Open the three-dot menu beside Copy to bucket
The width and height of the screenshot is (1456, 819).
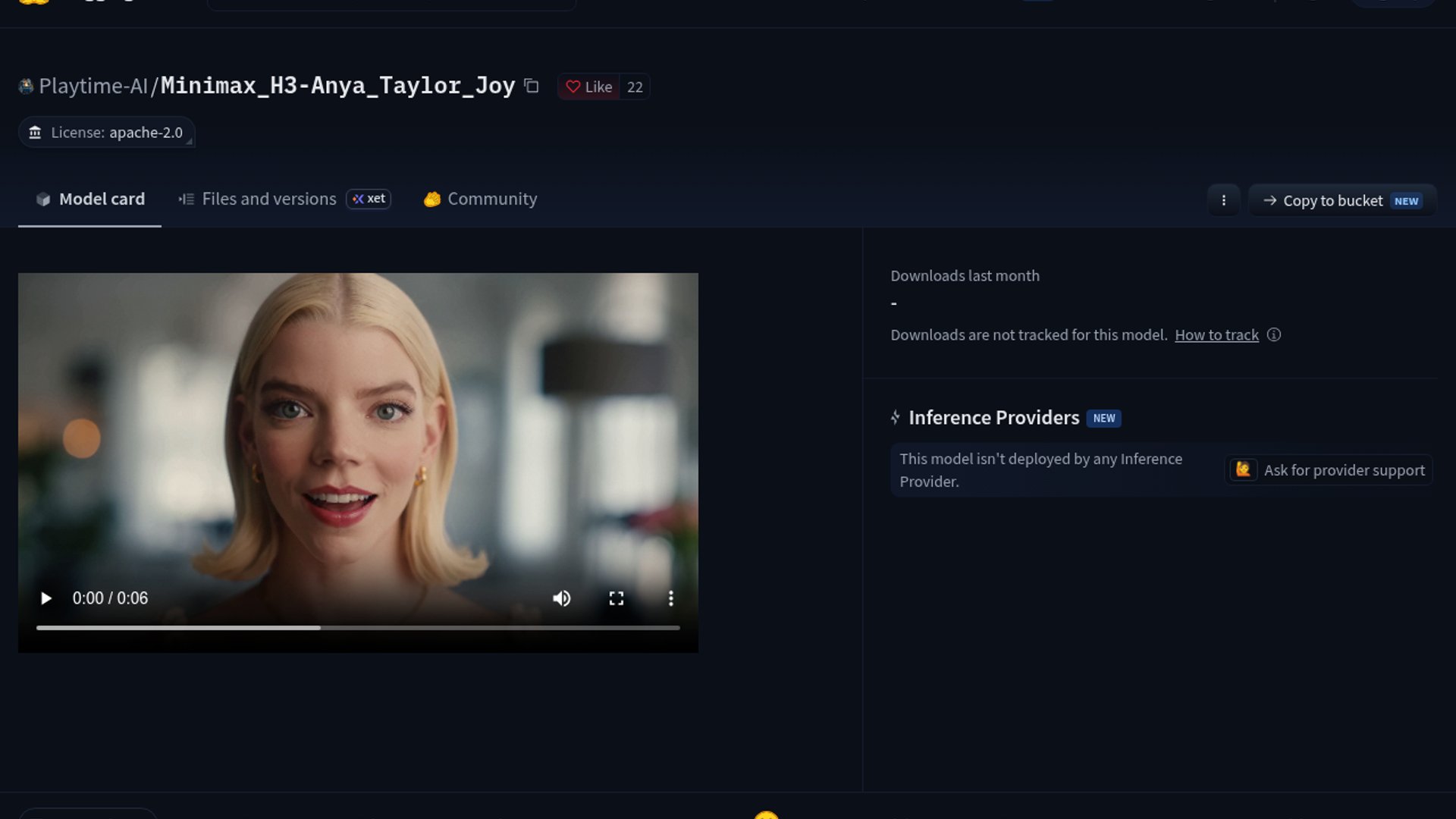pos(1223,201)
